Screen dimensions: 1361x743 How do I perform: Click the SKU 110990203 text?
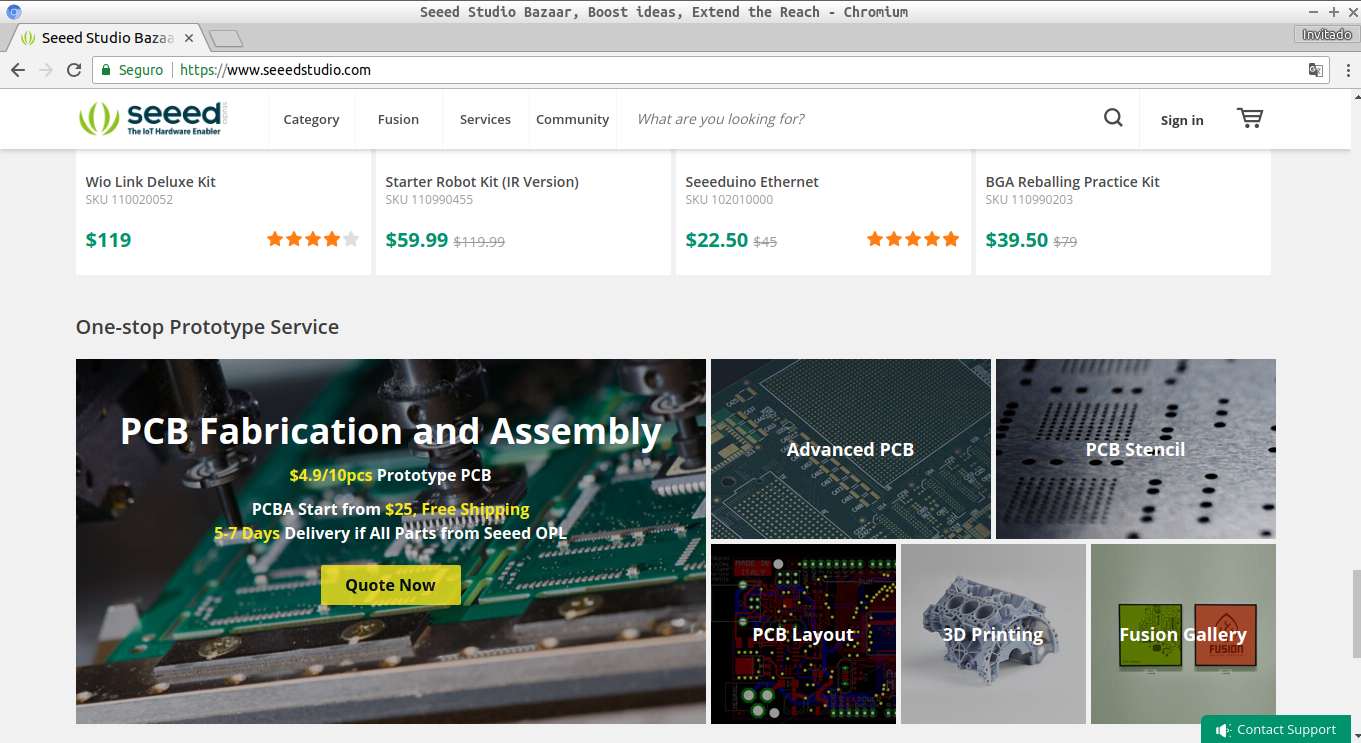[x=1029, y=200]
